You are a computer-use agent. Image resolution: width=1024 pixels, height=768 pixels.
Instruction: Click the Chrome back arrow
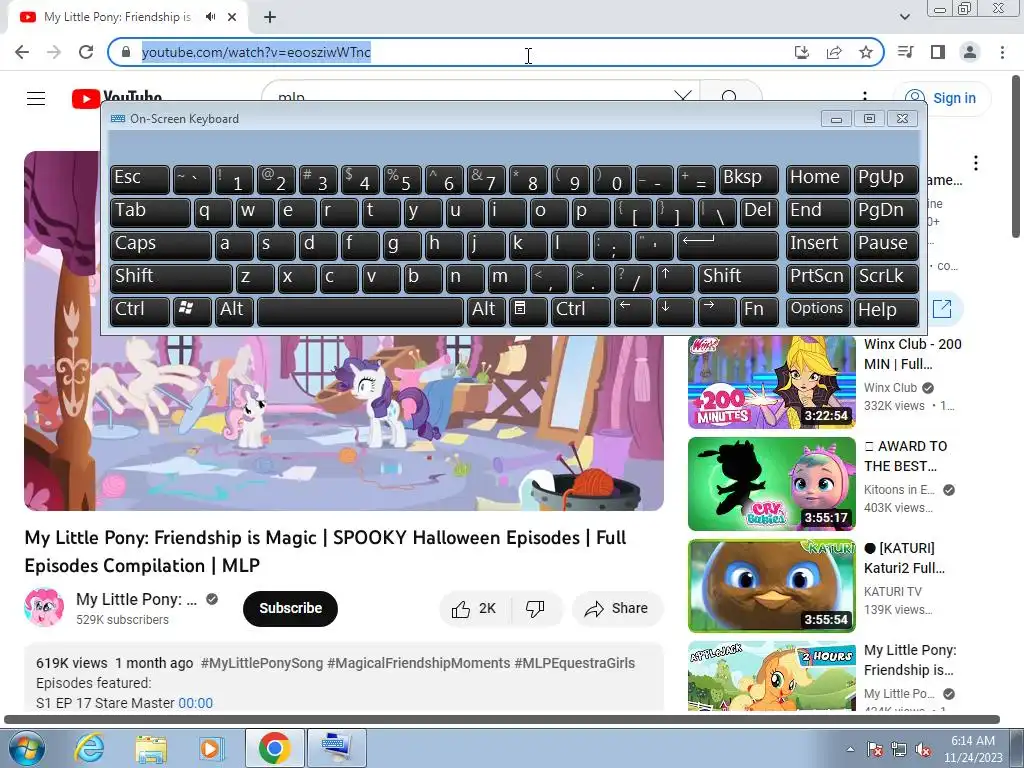click(22, 52)
